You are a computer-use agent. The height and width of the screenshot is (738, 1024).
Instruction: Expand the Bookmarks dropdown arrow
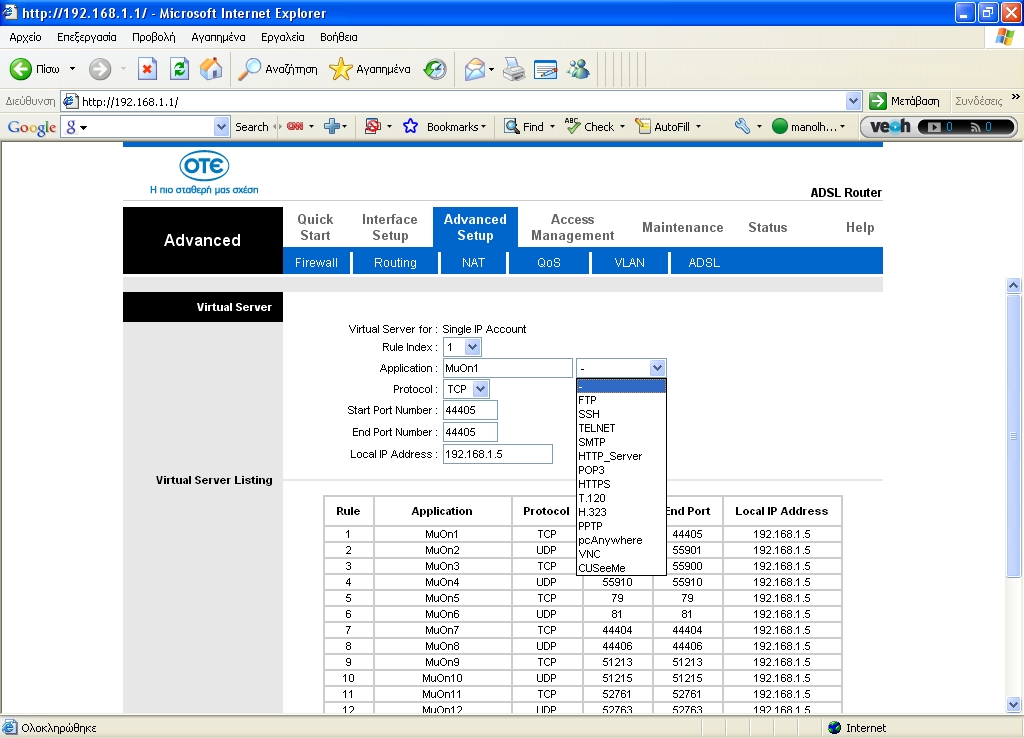tap(483, 127)
